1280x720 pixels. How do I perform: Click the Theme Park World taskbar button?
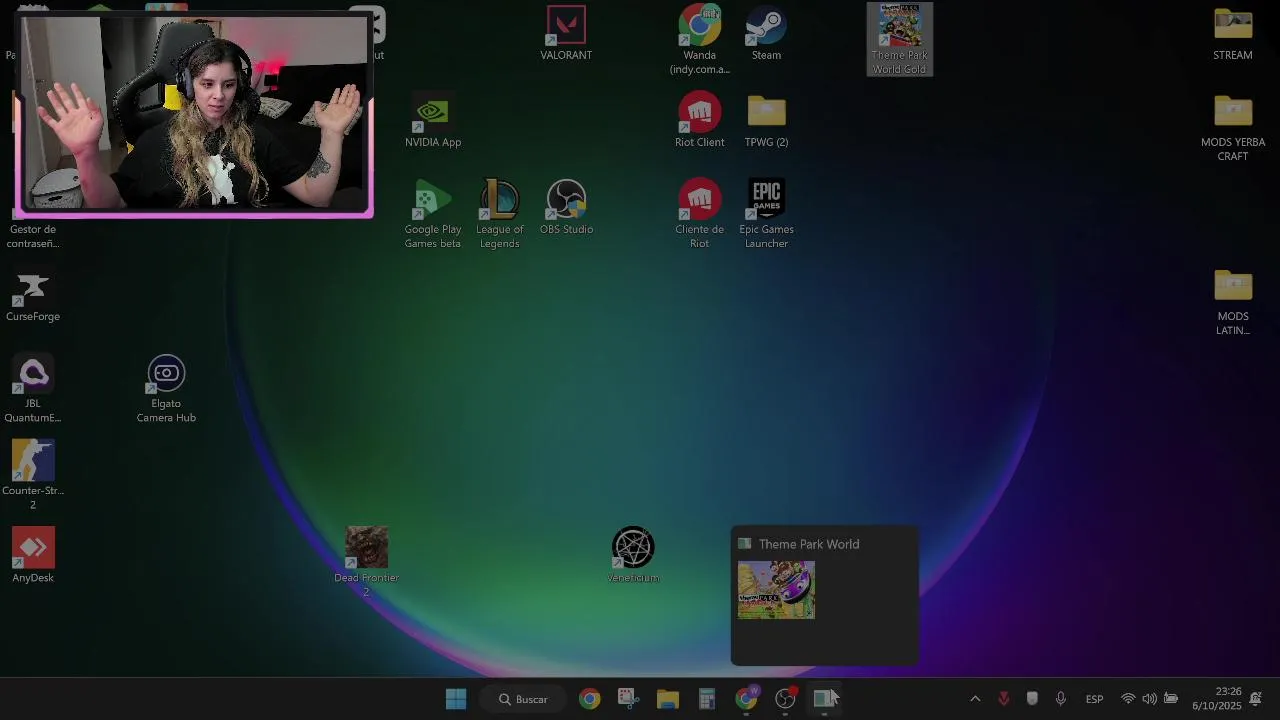(825, 699)
